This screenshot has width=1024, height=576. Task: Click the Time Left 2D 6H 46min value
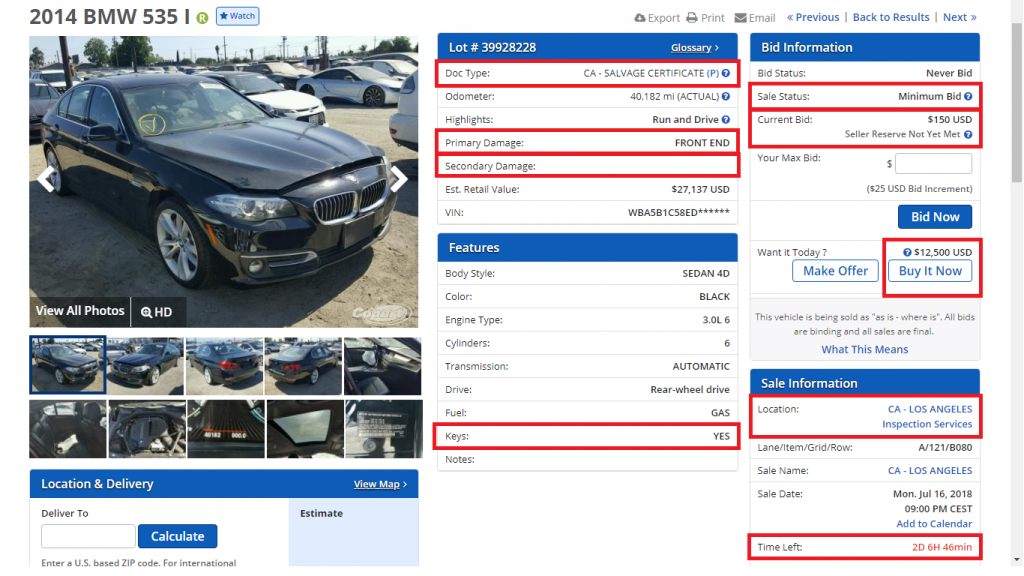tap(942, 547)
